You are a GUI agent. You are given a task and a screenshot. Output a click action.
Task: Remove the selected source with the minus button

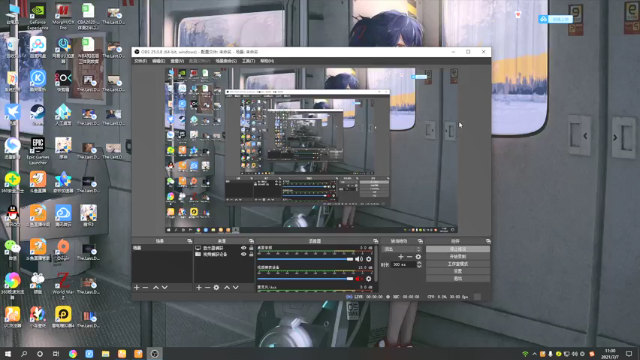point(207,288)
